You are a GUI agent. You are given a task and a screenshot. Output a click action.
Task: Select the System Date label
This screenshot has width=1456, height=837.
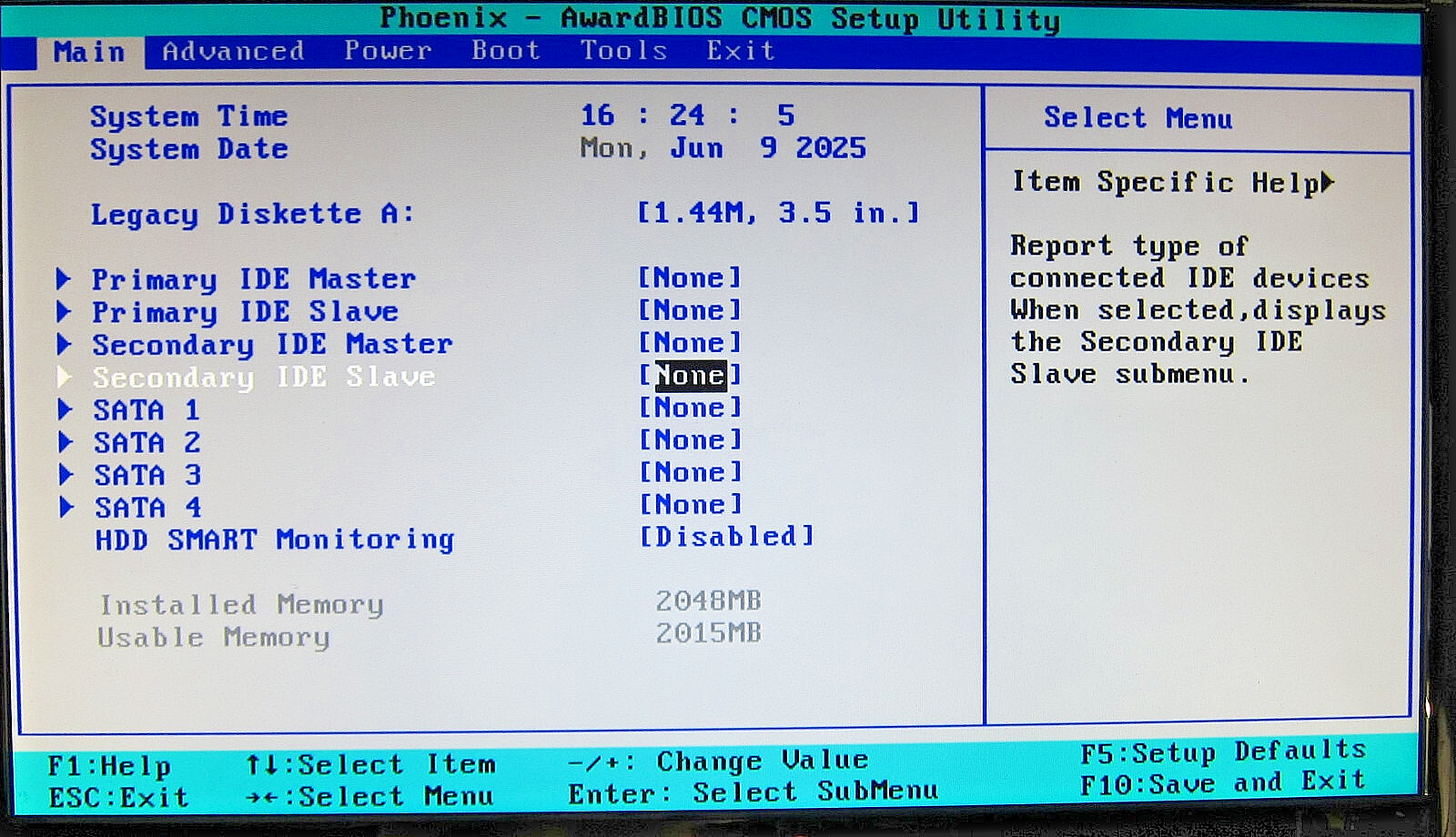[188, 150]
